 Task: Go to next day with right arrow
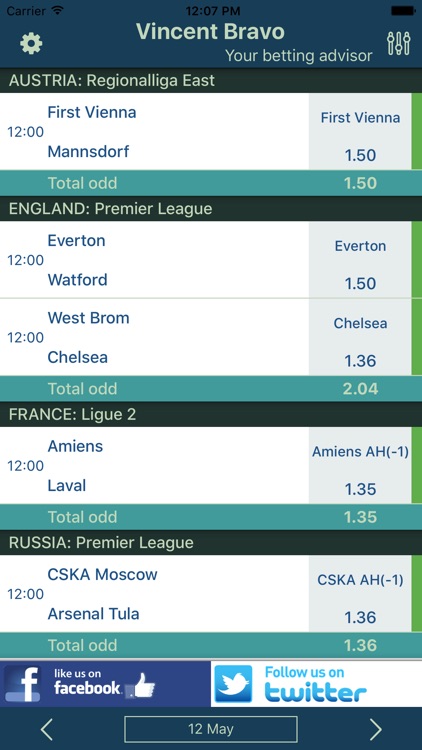point(376,729)
